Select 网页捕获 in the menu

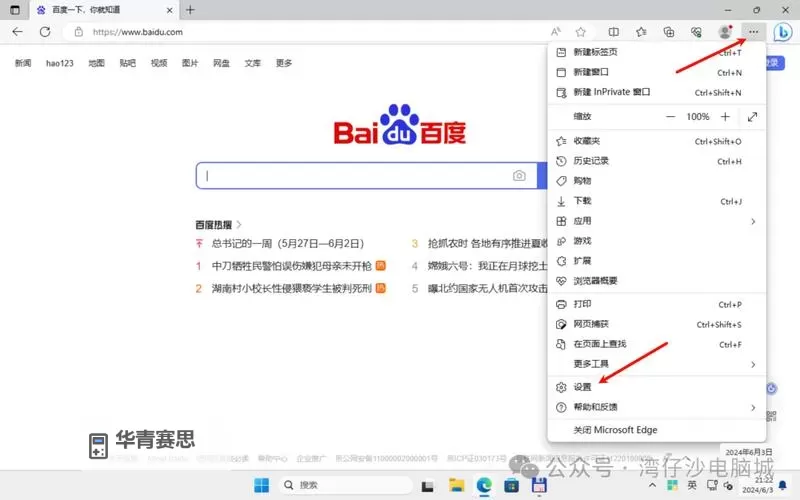pos(656,324)
